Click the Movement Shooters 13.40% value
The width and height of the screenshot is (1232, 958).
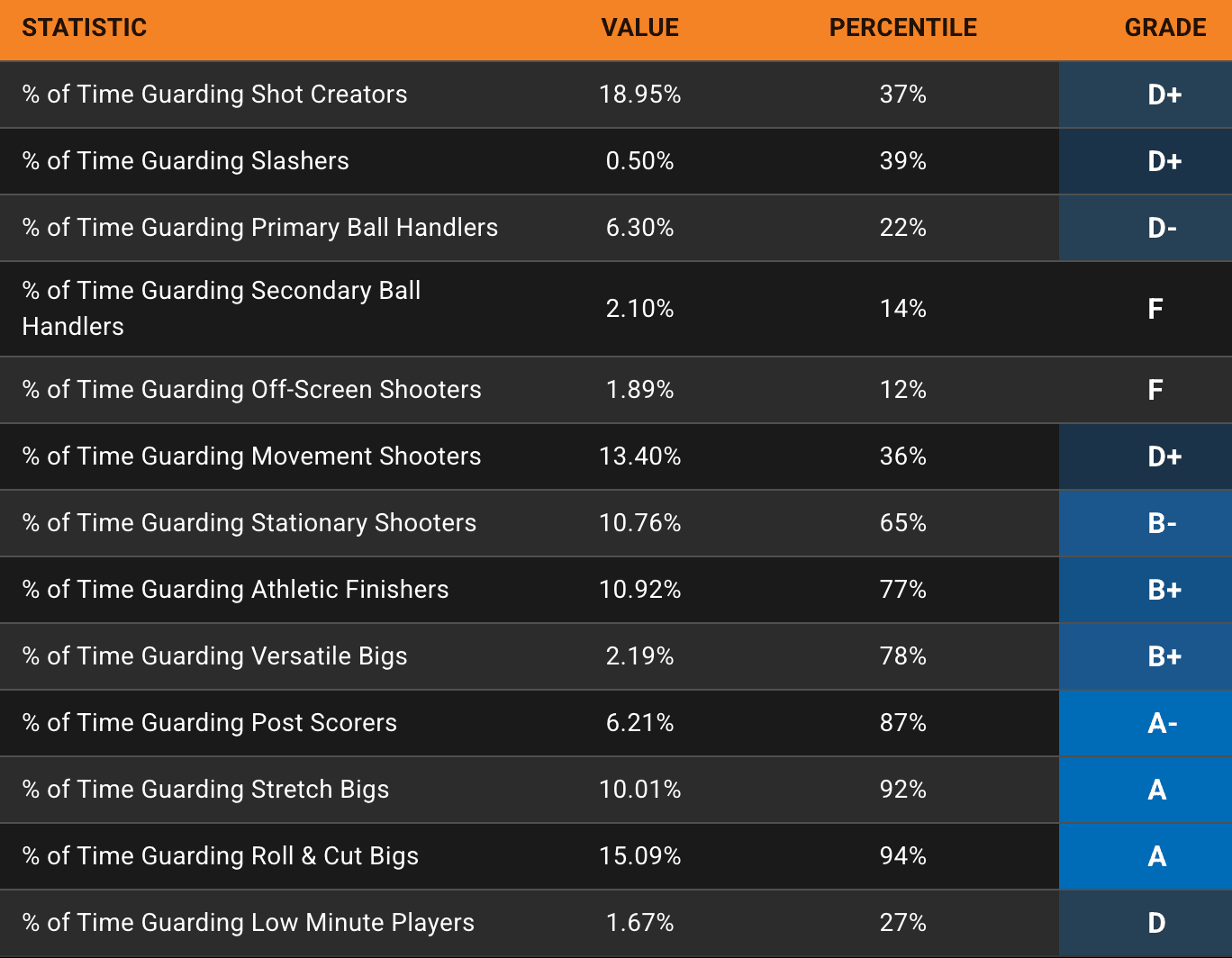639,456
